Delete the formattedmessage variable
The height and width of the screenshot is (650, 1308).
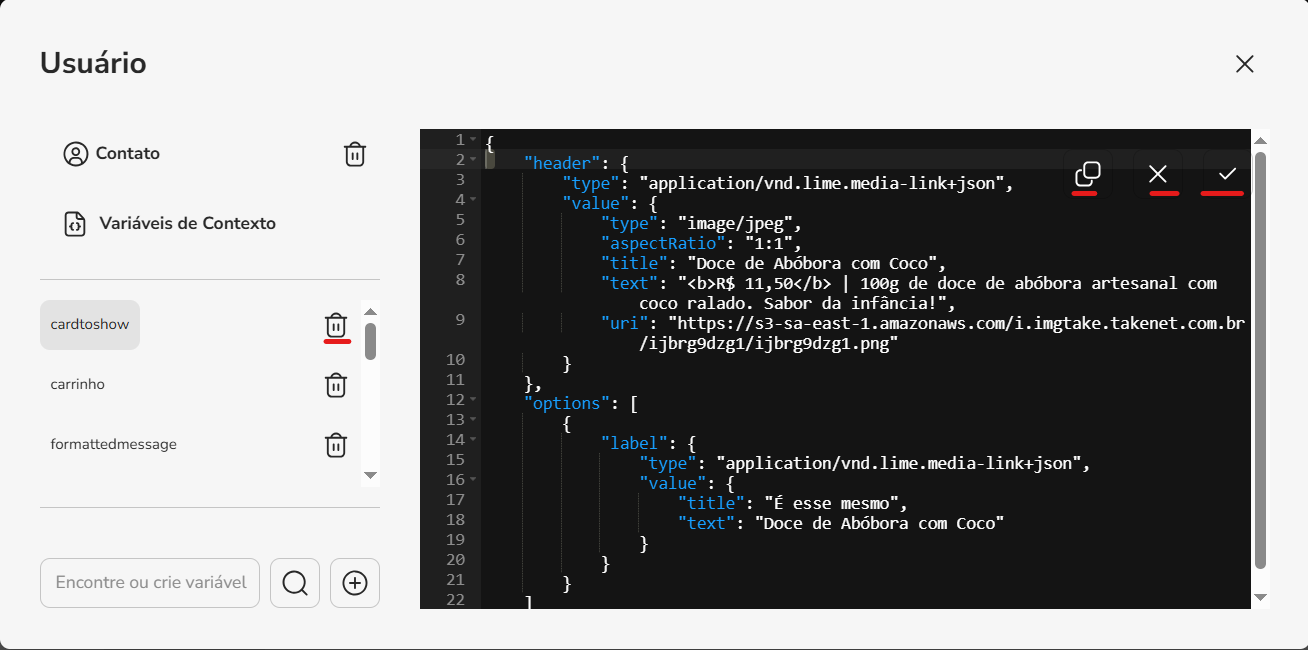(x=336, y=445)
